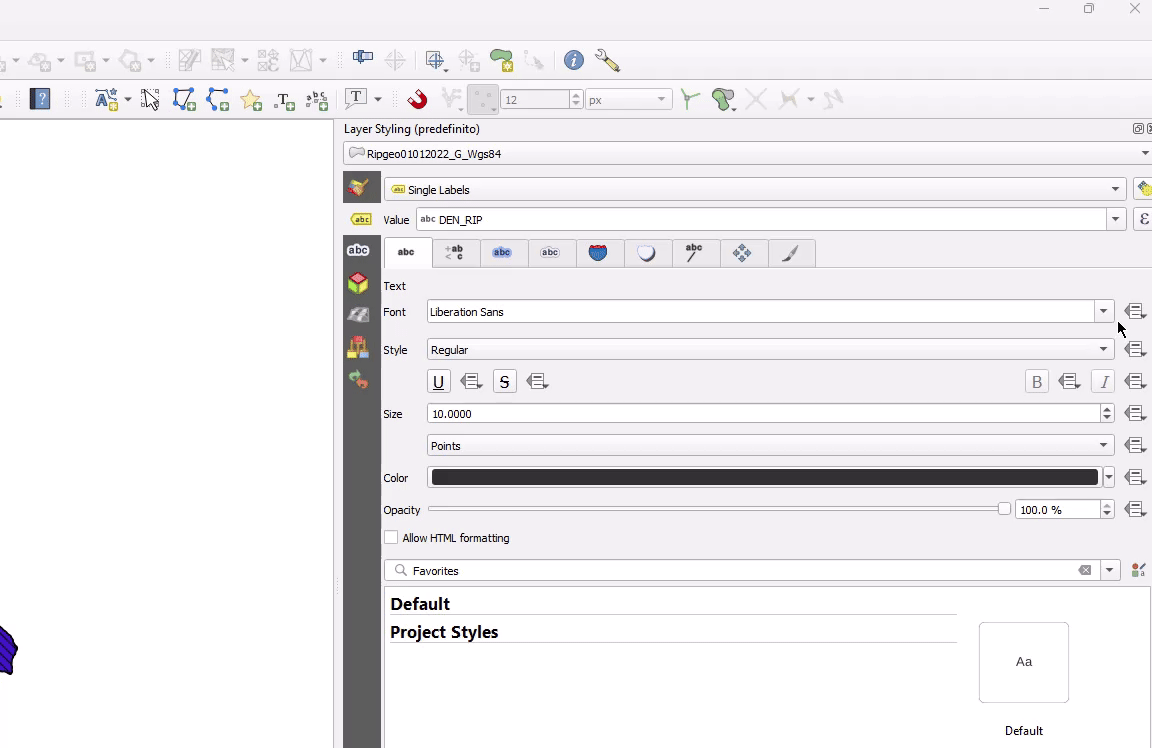Image resolution: width=1152 pixels, height=748 pixels.
Task: Click the Identify Features info icon
Action: [x=574, y=61]
